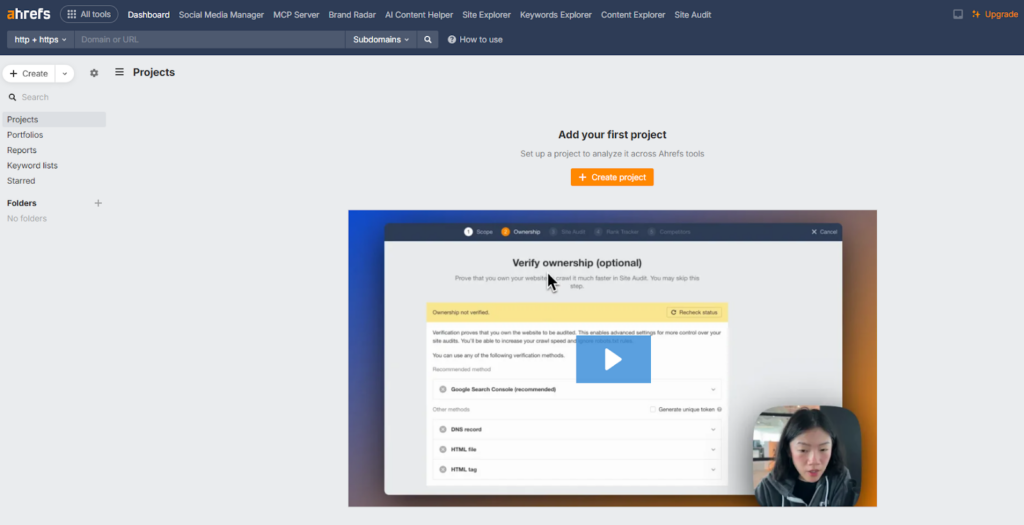This screenshot has height=525, width=1024.
Task: Click the How to use help icon
Action: 452,40
